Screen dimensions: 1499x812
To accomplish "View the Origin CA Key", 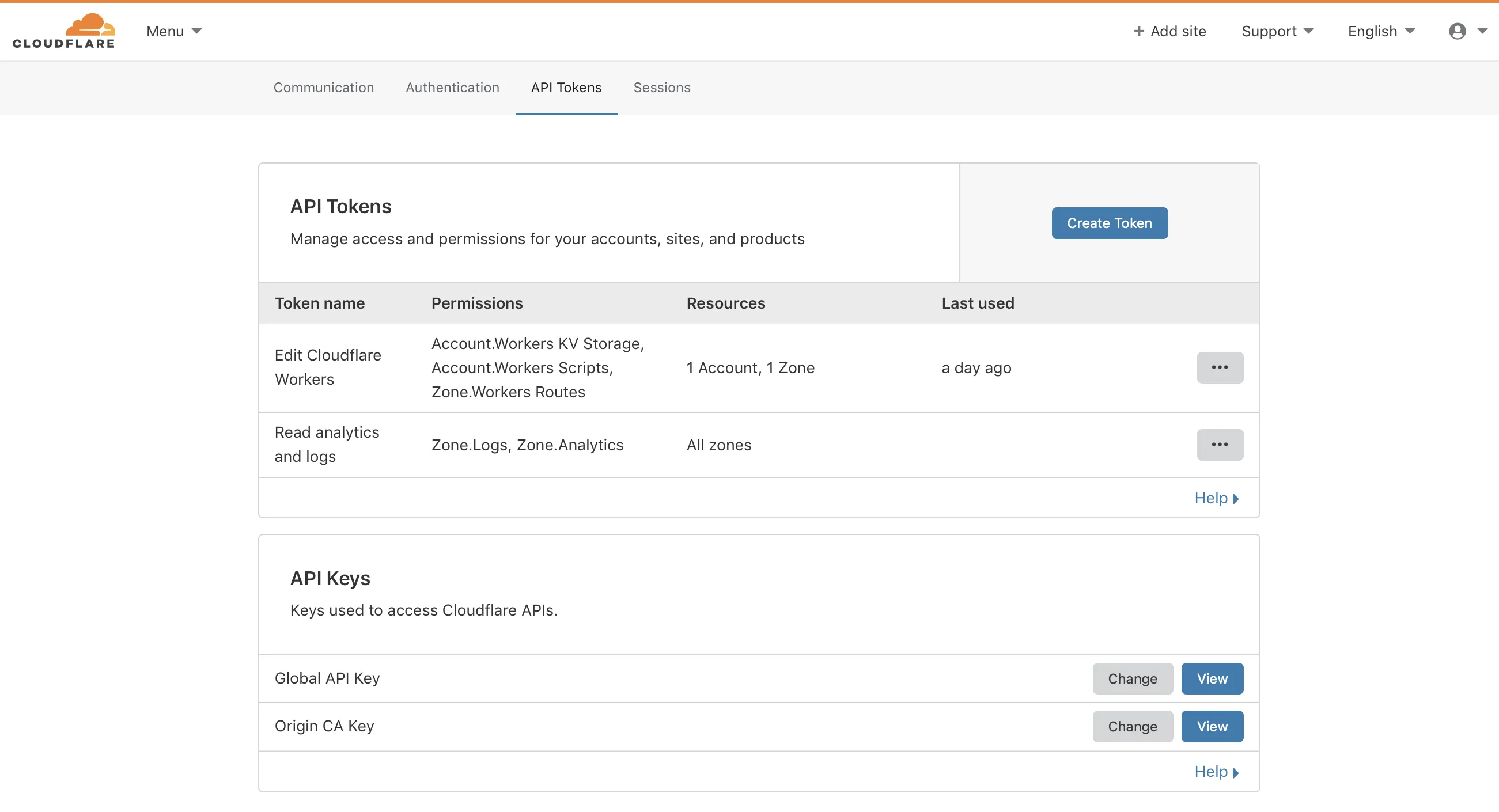I will point(1211,726).
